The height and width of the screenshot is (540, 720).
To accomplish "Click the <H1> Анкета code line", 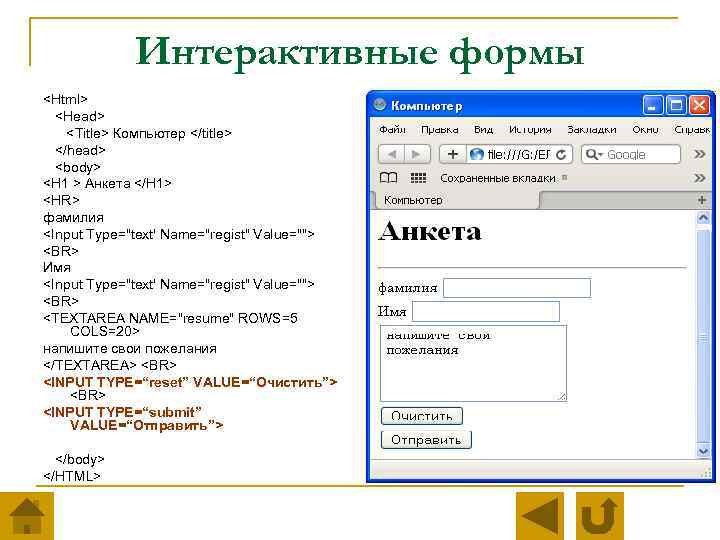I will (107, 183).
